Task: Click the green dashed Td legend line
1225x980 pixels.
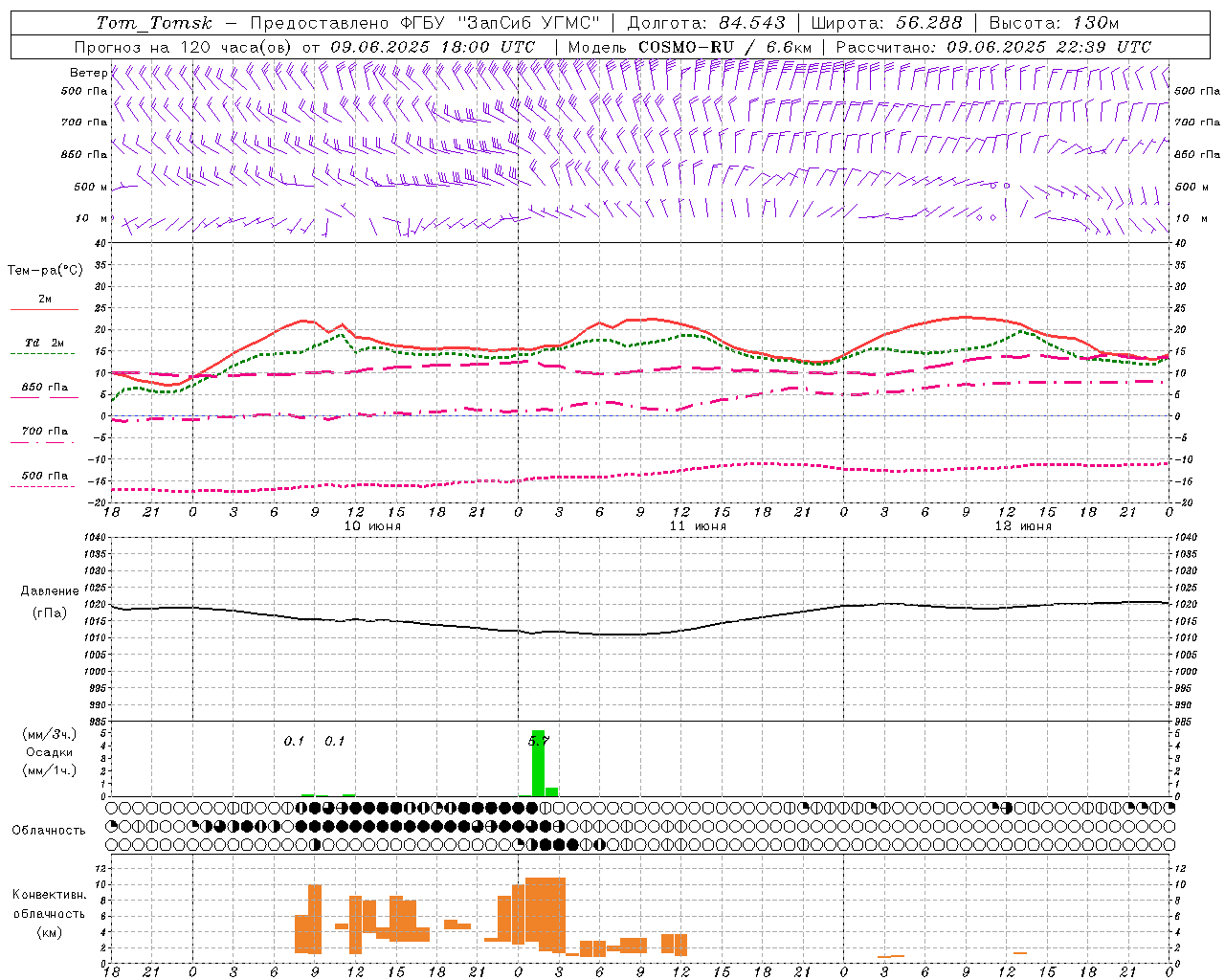Action: click(42, 354)
